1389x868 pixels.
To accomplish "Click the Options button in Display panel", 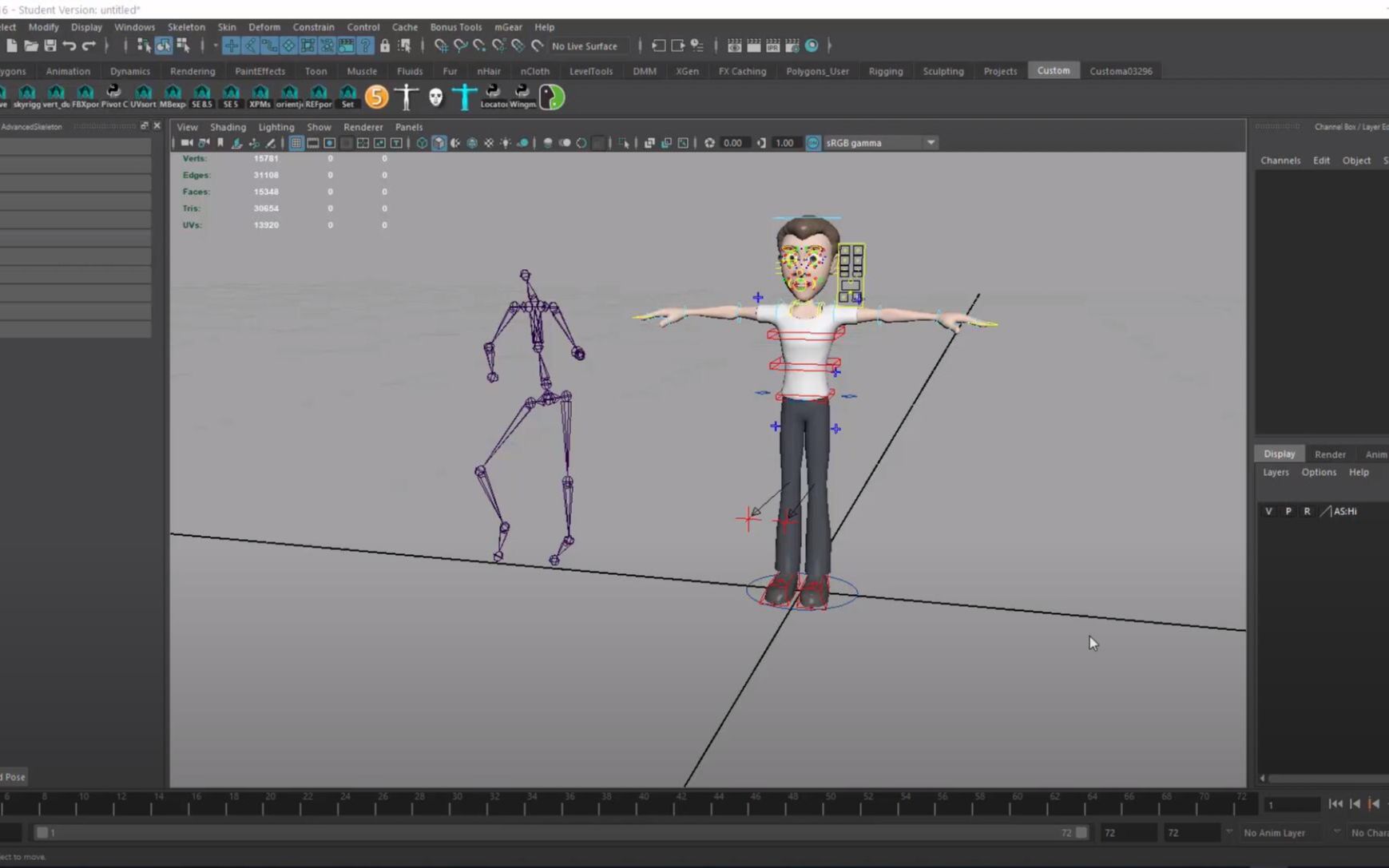I will (x=1319, y=472).
